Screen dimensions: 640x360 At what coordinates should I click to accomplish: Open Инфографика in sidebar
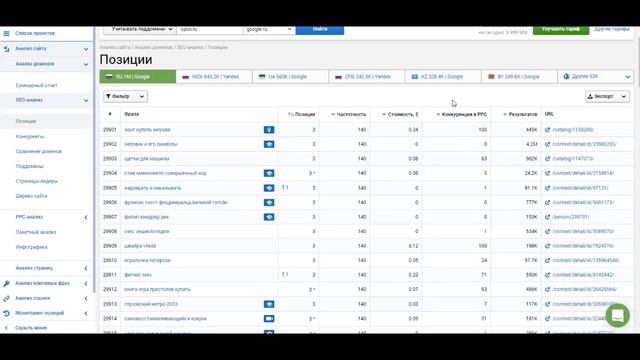[x=31, y=247]
